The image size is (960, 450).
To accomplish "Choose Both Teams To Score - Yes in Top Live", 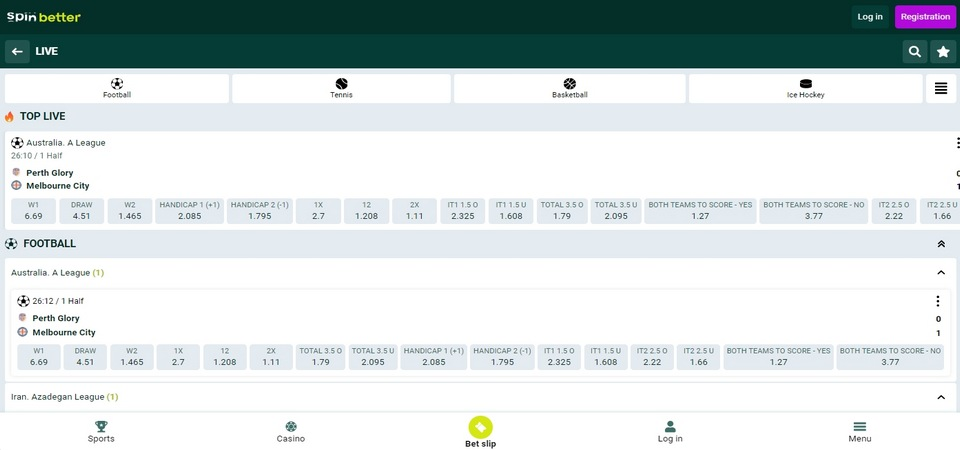I will [700, 210].
